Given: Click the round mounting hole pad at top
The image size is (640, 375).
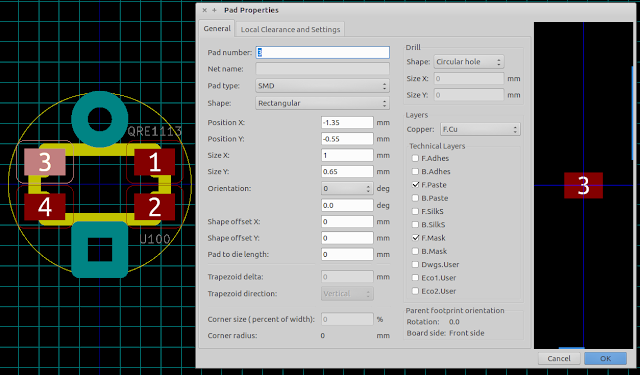Looking at the screenshot, I should 100,119.
